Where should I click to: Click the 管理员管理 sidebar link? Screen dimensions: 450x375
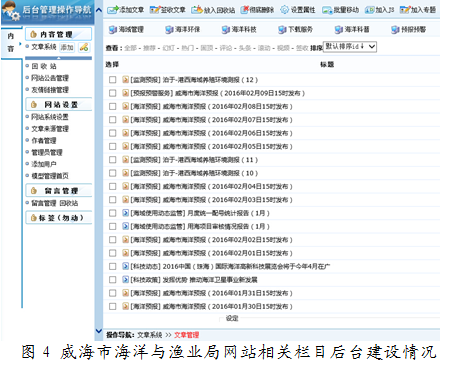pos(47,152)
